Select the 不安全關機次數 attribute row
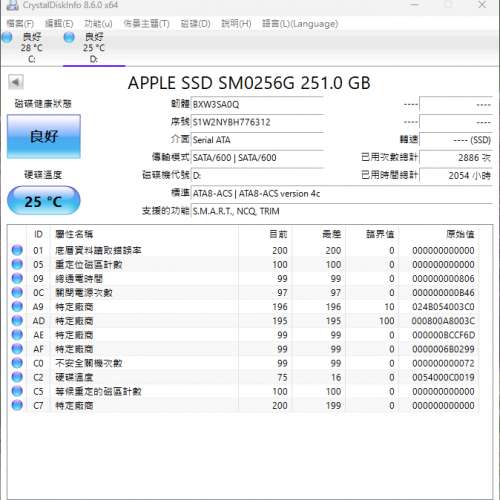The image size is (500, 500). click(x=243, y=363)
